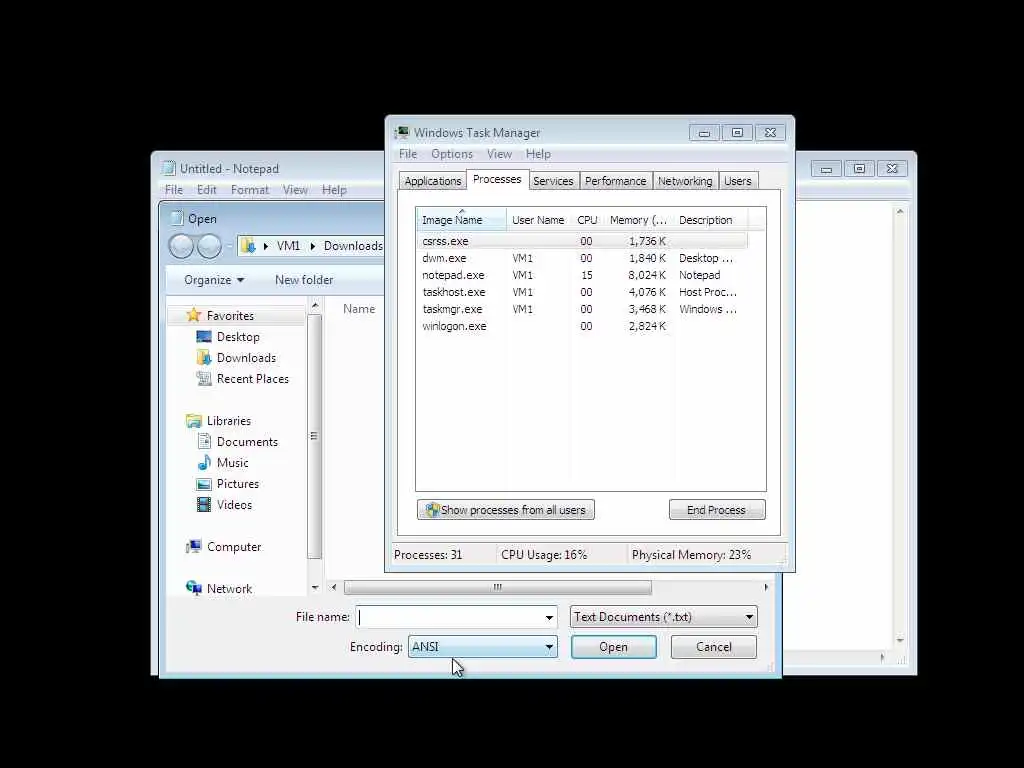Viewport: 1024px width, 768px height.
Task: Open Task Manager View menu
Action: (499, 154)
